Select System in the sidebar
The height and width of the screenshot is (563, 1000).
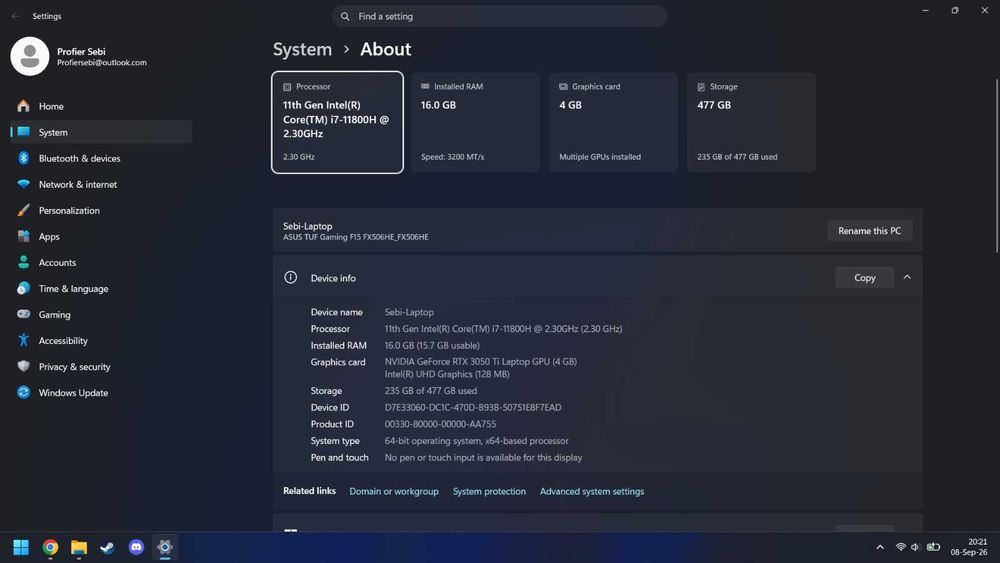pyautogui.click(x=101, y=132)
